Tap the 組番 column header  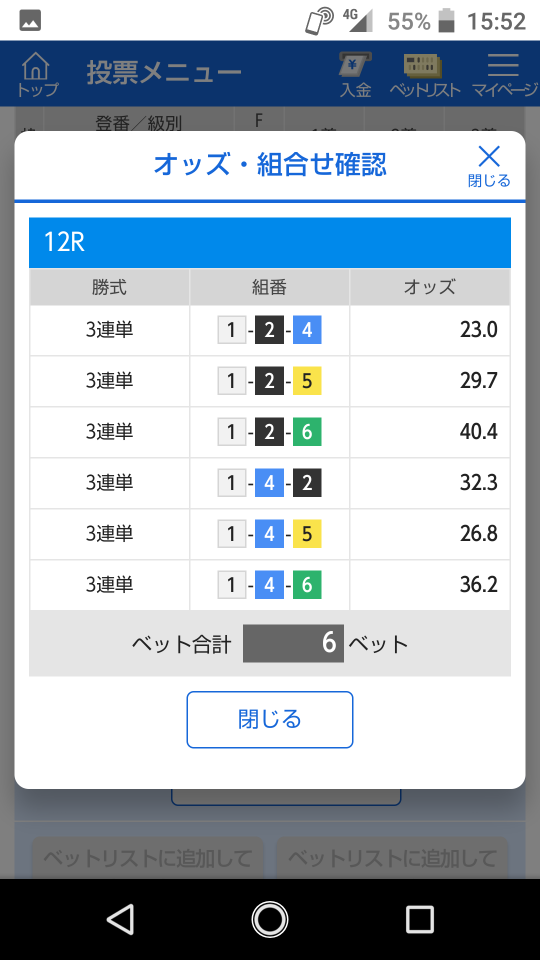269,287
